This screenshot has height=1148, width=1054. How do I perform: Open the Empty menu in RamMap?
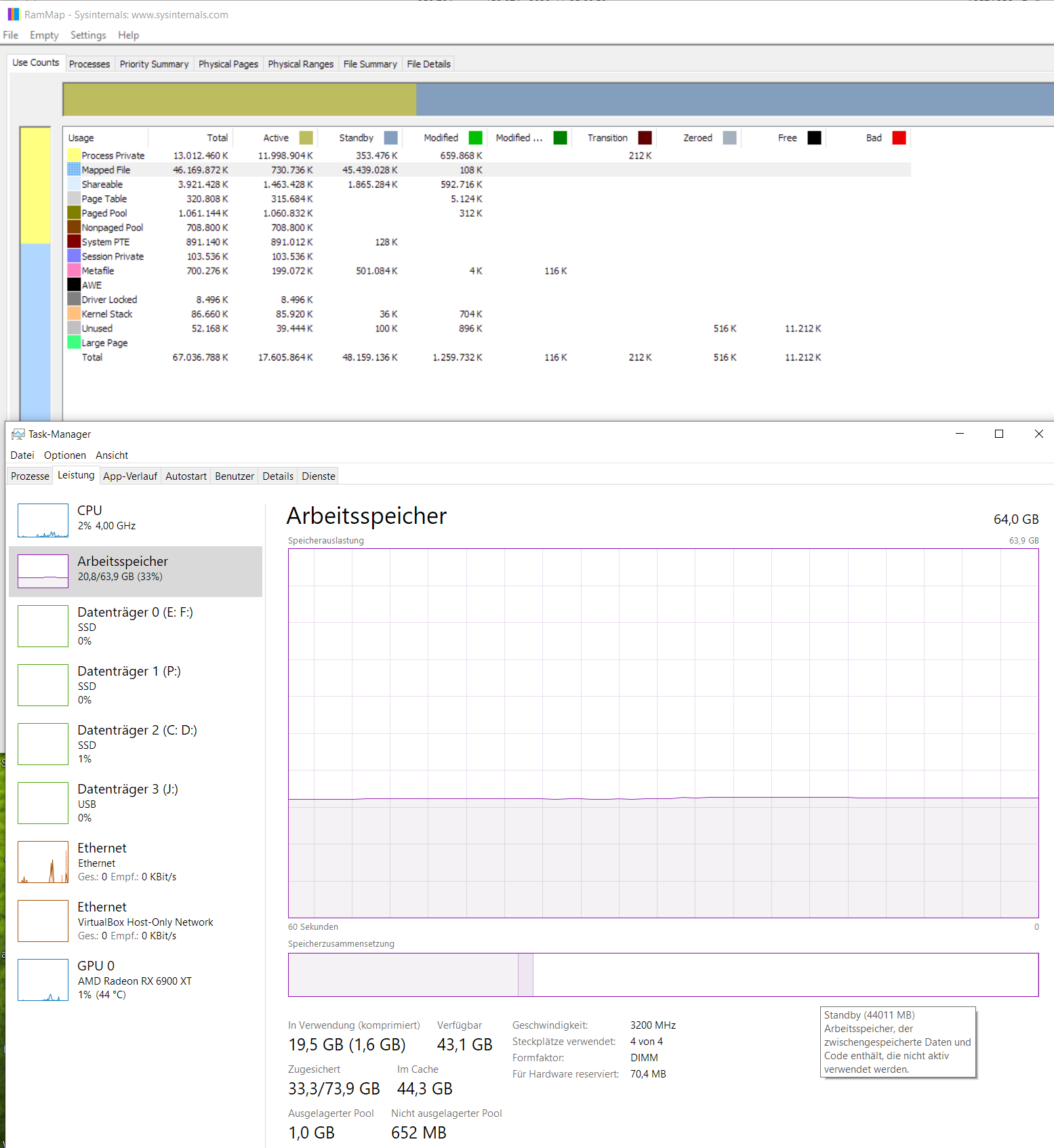point(44,35)
